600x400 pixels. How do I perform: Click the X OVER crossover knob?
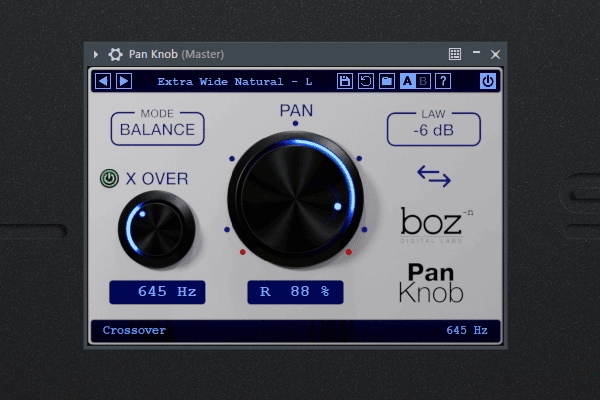coord(157,229)
